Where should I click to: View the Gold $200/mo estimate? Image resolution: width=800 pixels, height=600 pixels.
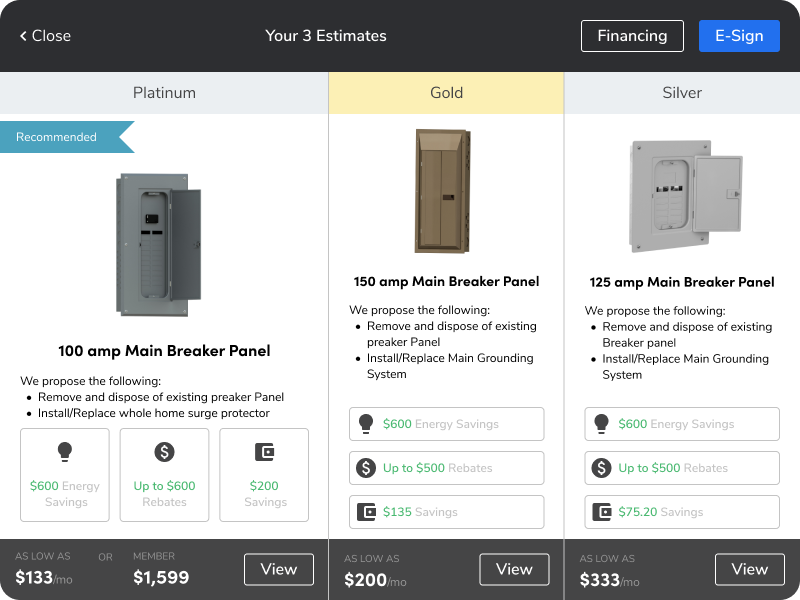[514, 569]
